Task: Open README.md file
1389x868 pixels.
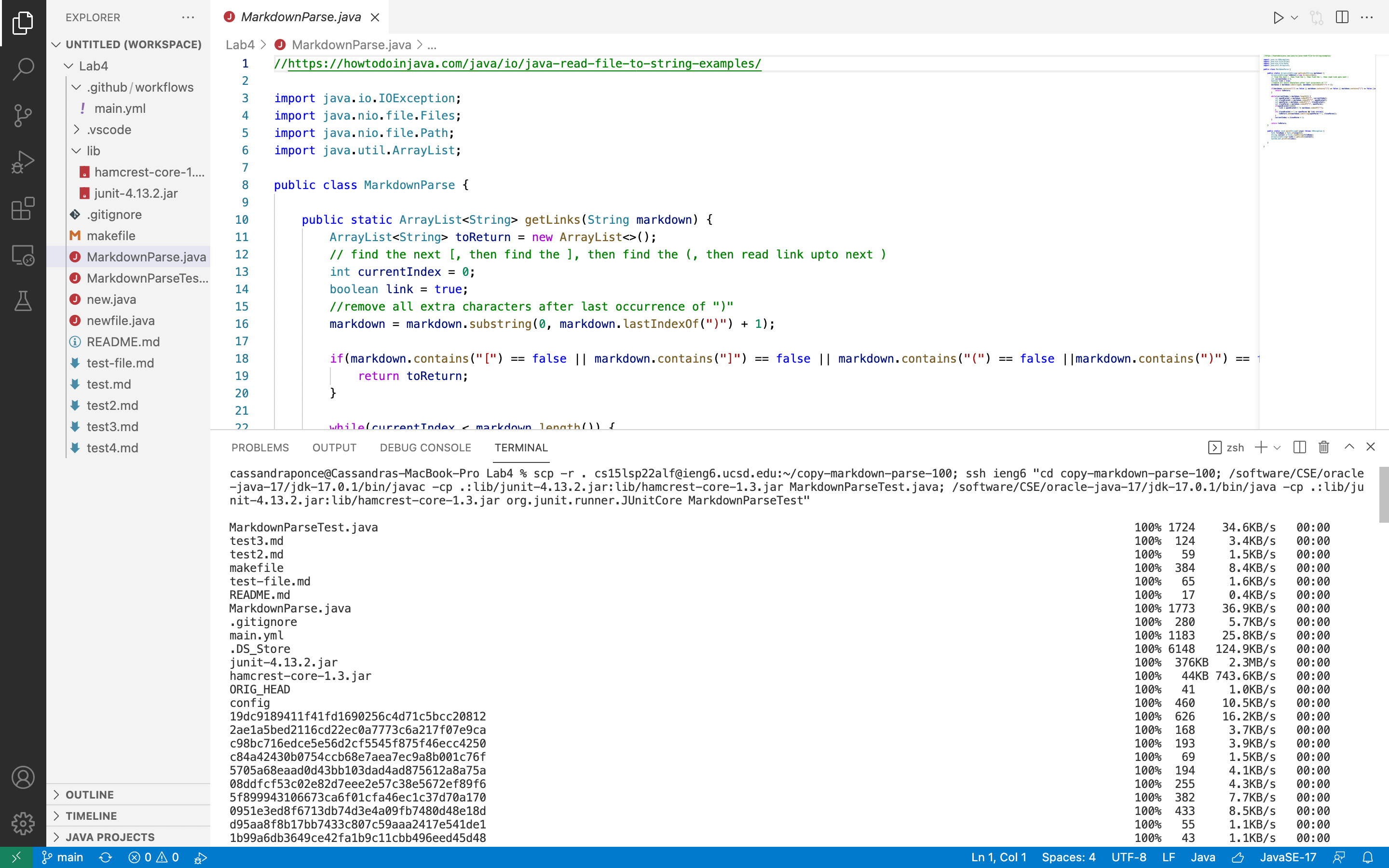Action: click(129, 342)
